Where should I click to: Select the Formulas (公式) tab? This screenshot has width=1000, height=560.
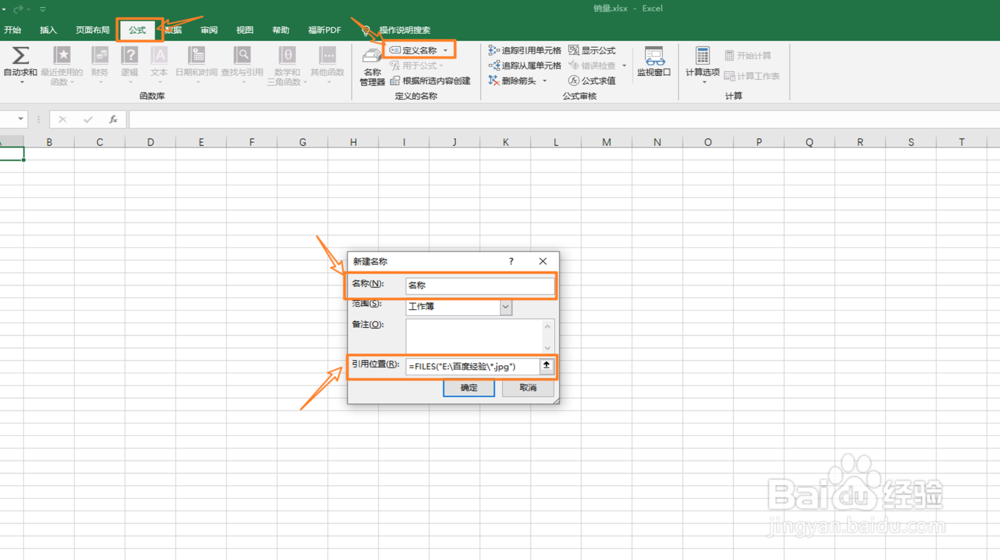138,30
